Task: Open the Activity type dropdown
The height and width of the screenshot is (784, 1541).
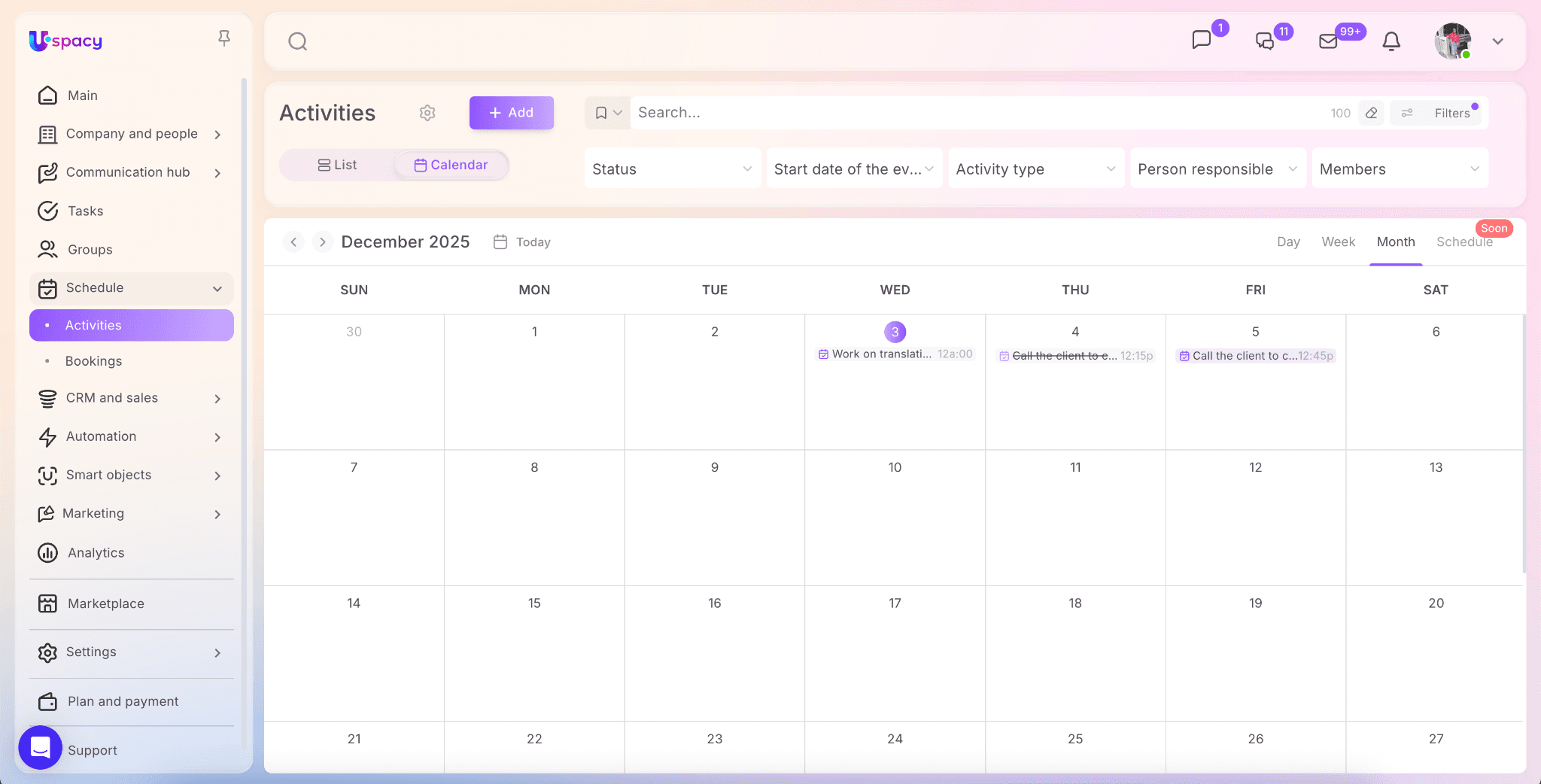Action: pos(1035,169)
